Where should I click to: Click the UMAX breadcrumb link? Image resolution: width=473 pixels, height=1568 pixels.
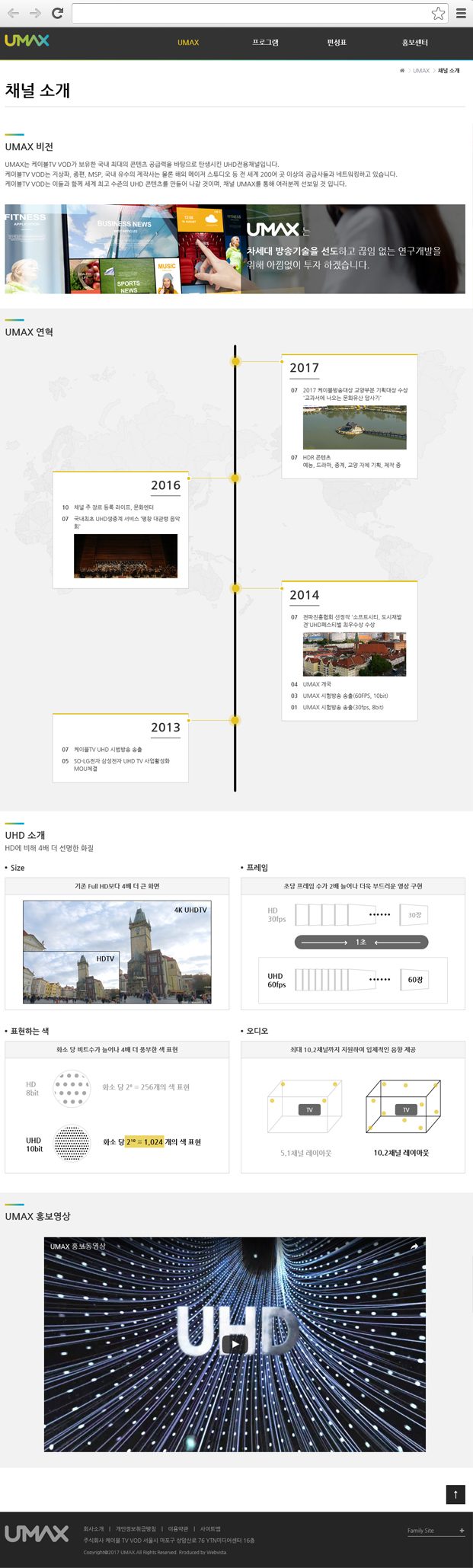pyautogui.click(x=421, y=71)
